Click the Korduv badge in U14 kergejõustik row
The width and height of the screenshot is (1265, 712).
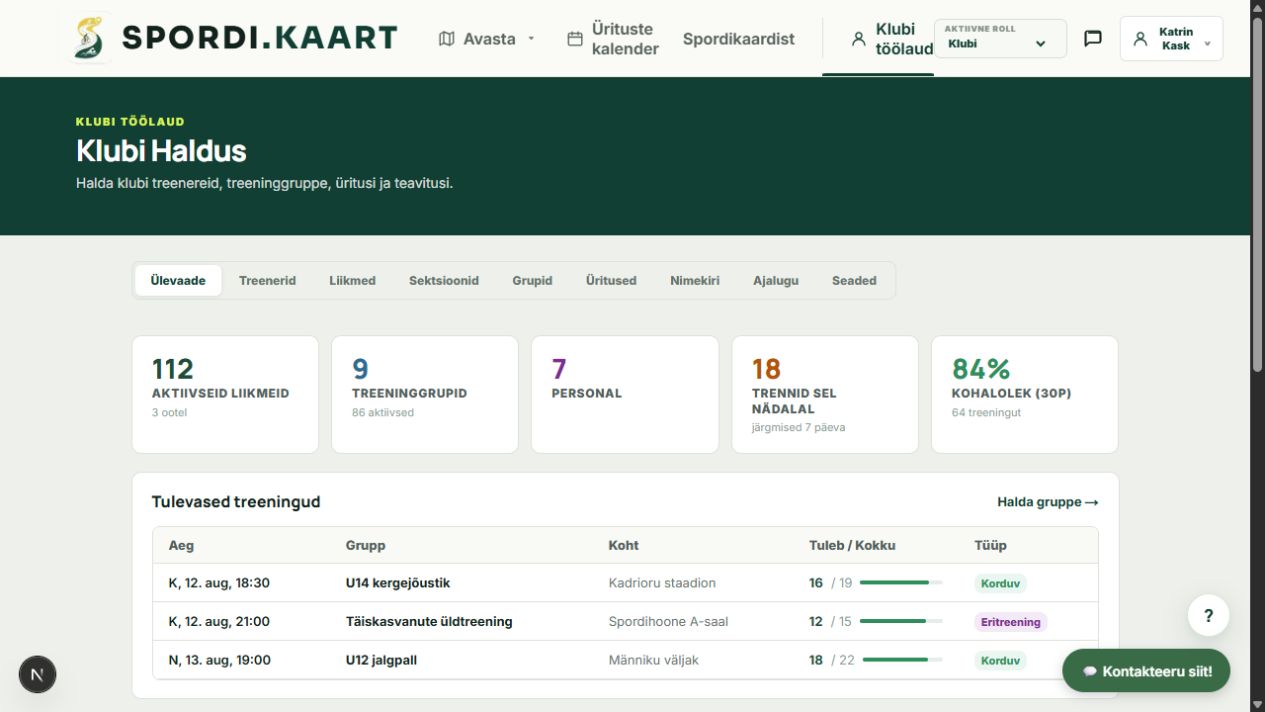1000,583
